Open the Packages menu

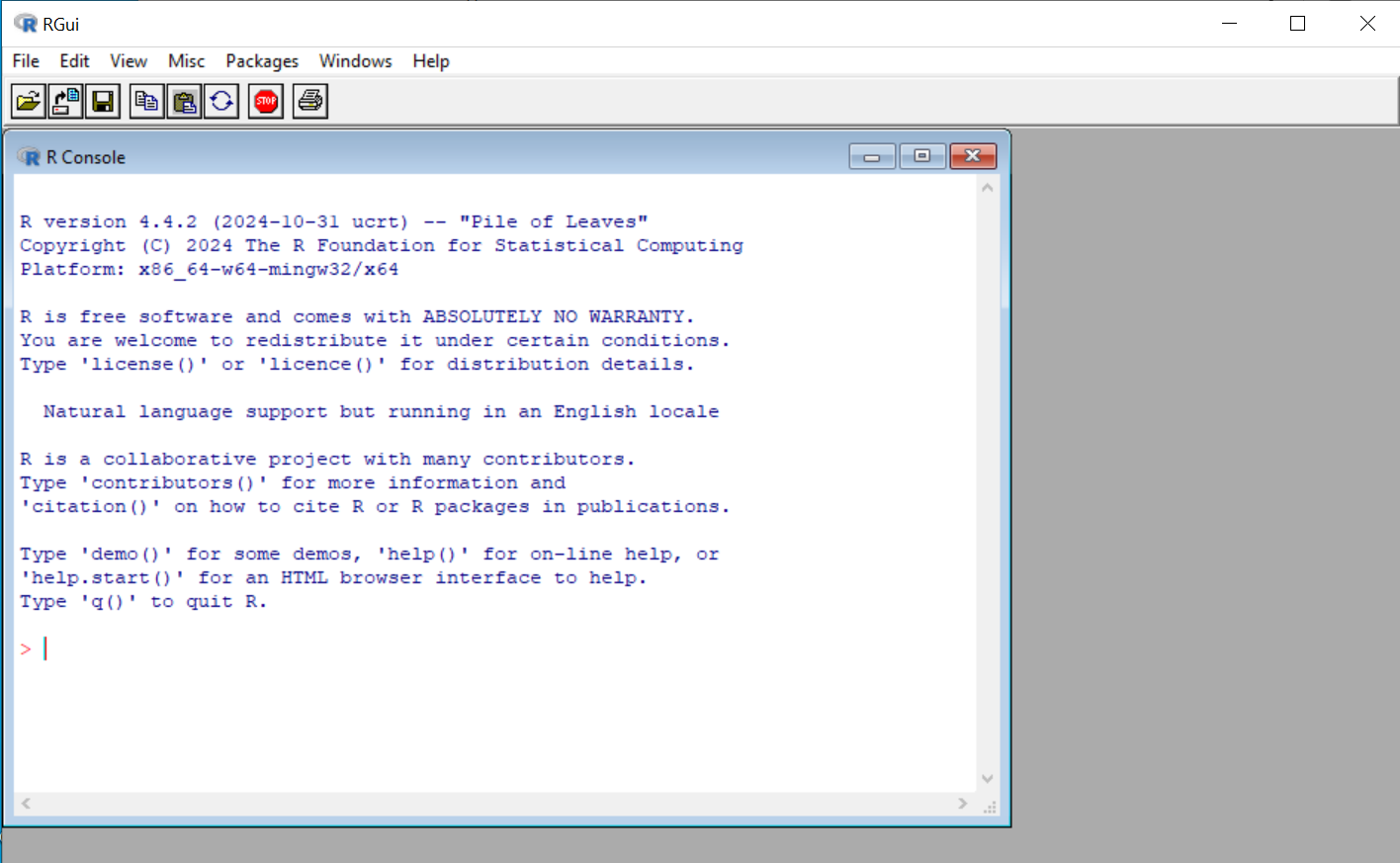(x=262, y=61)
